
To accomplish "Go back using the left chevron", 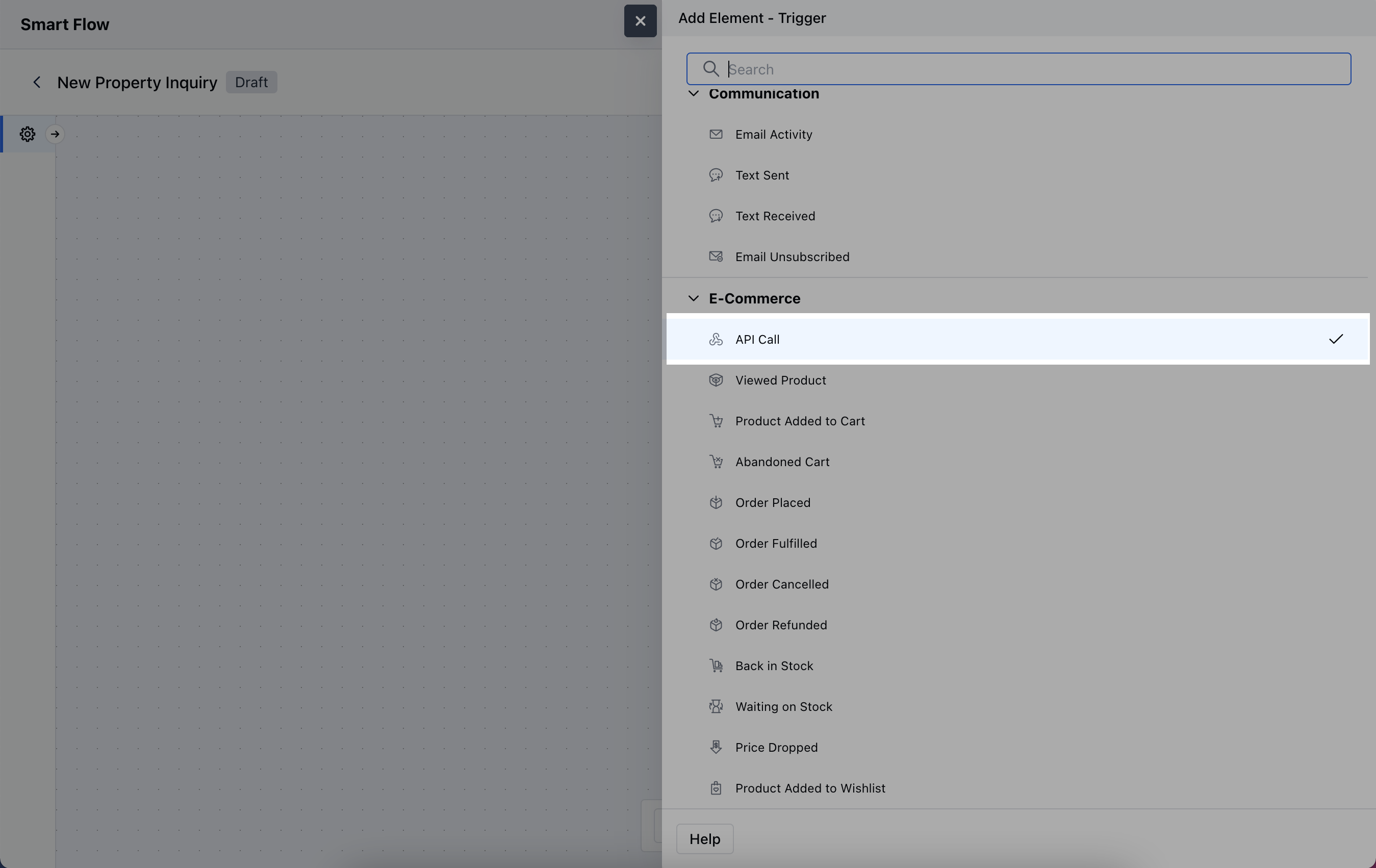I will tap(37, 82).
